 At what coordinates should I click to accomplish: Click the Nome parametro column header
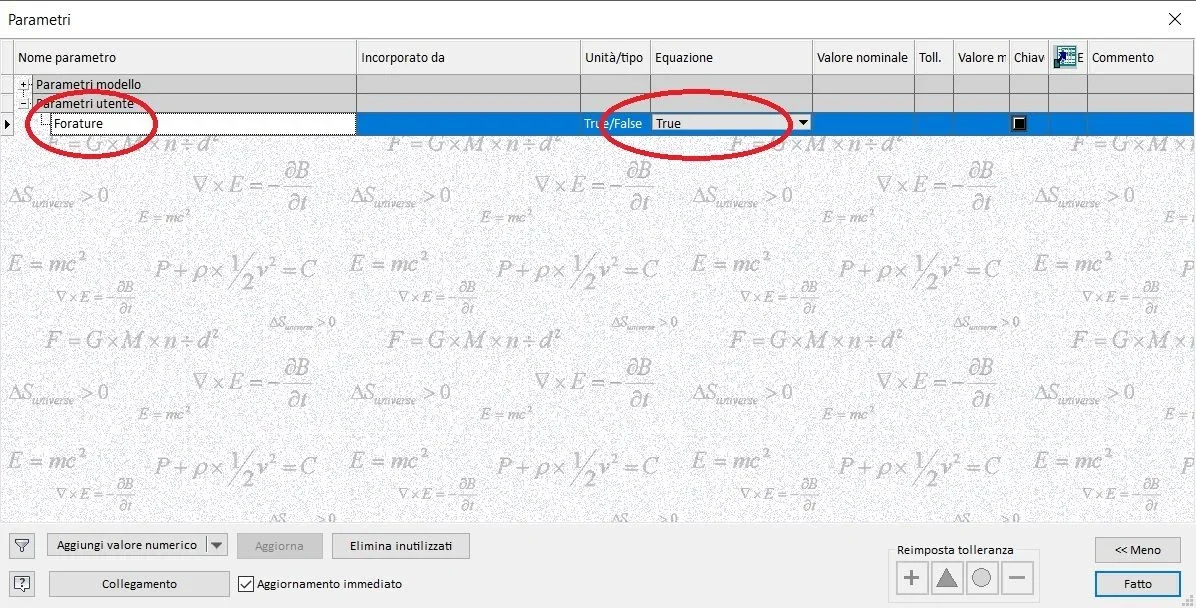[185, 57]
